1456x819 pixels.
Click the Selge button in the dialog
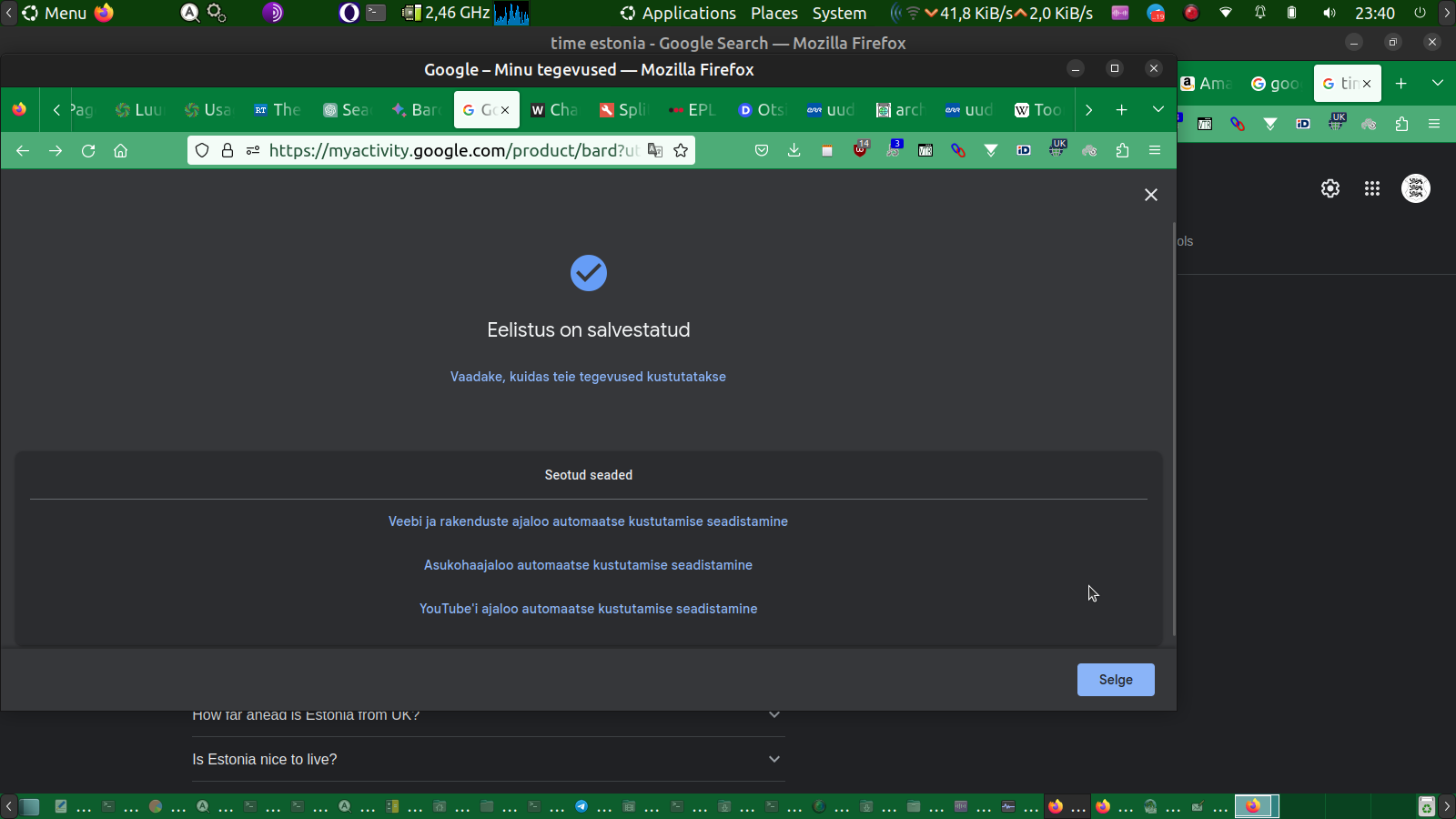point(1116,680)
